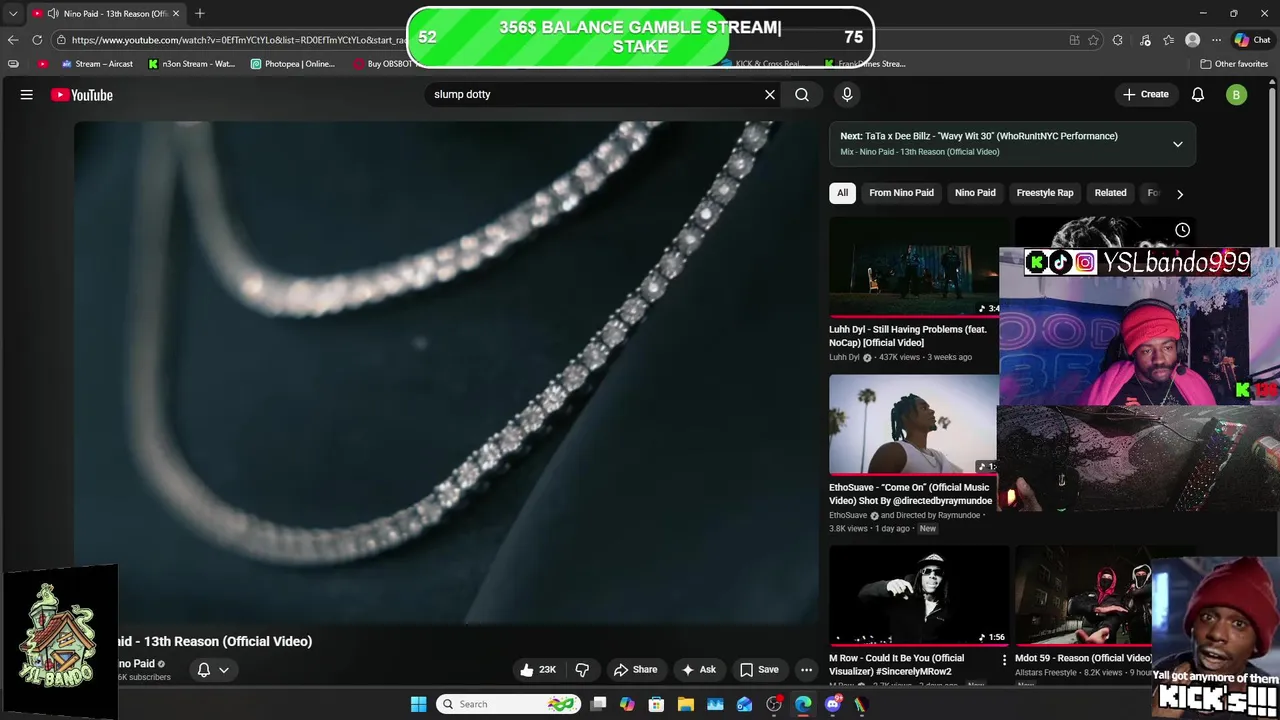Launch File Explorer from taskbar

click(686, 704)
